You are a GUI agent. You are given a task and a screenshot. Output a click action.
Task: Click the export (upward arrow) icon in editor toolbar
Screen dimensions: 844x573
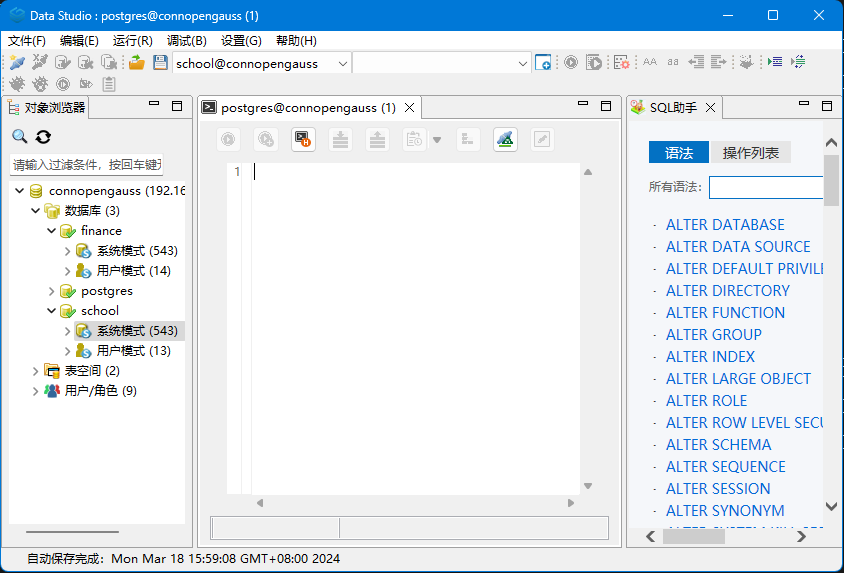tap(377, 140)
